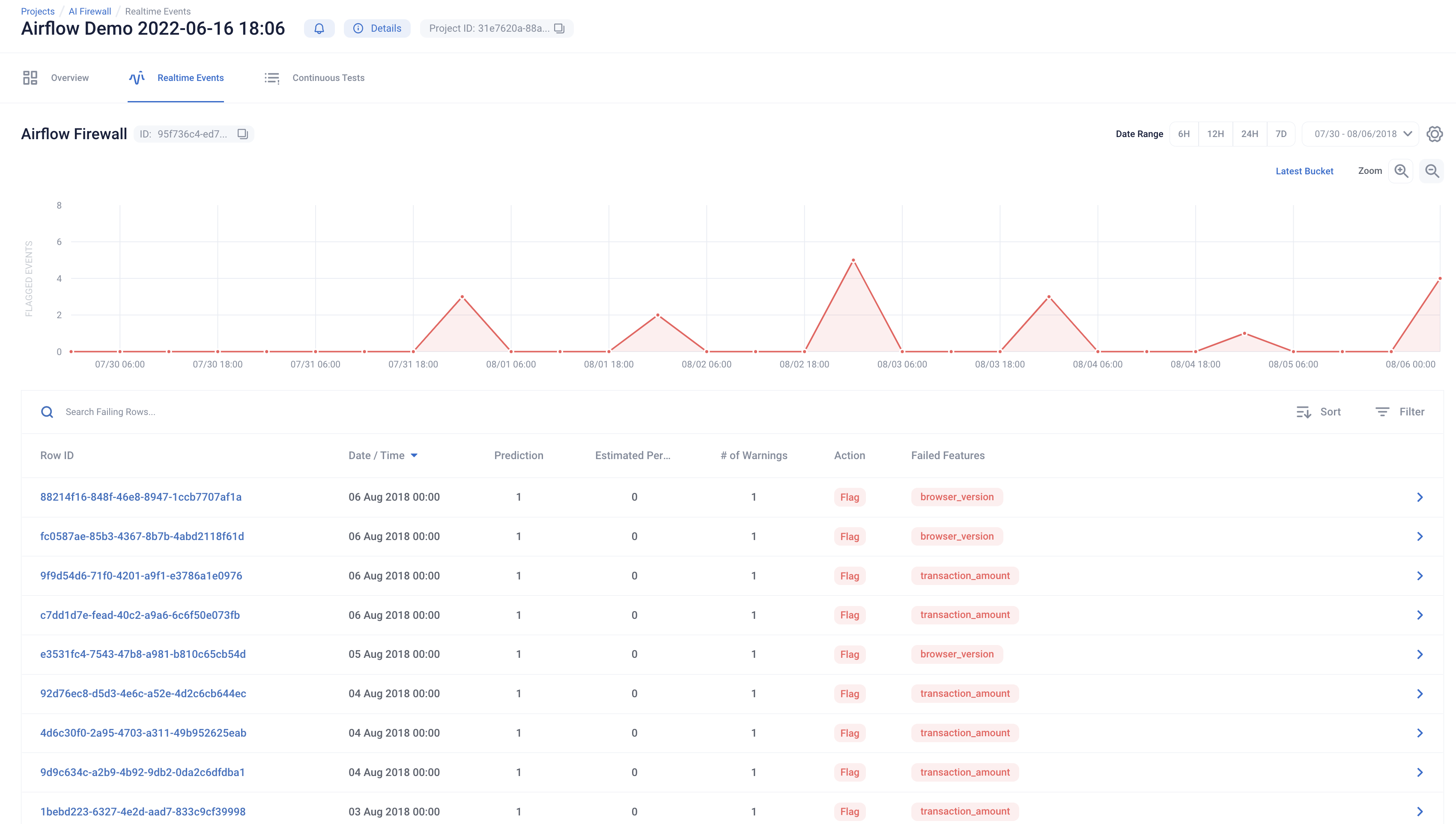Open row fc0587ae-85b3-4367-8b7b-4abd2118f61d
Screen dimensions: 1456x824
coord(142,537)
